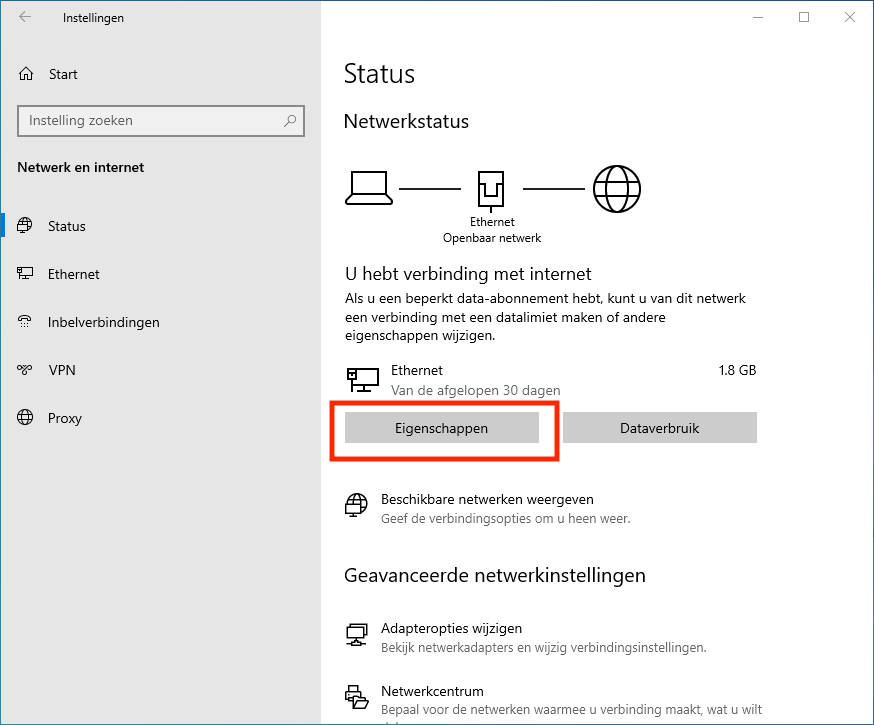Click the search magnifier icon
This screenshot has height=725, width=874.
point(290,121)
